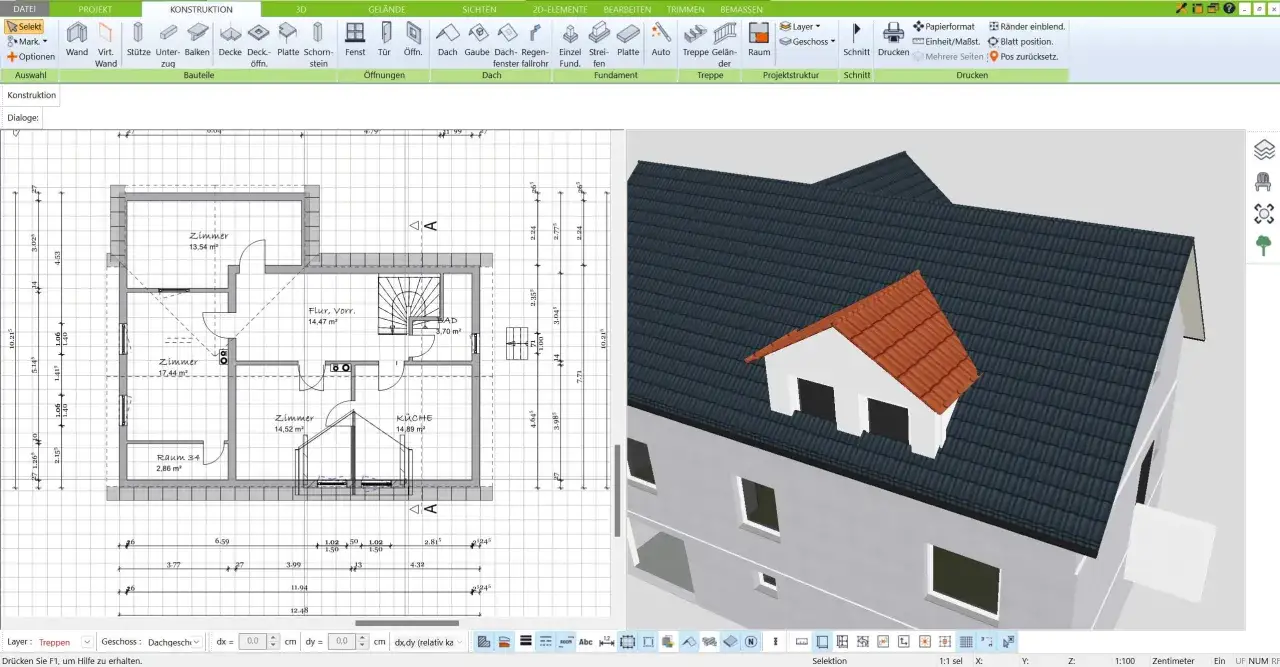Choose the Virt. Wand tool

pyautogui.click(x=106, y=43)
